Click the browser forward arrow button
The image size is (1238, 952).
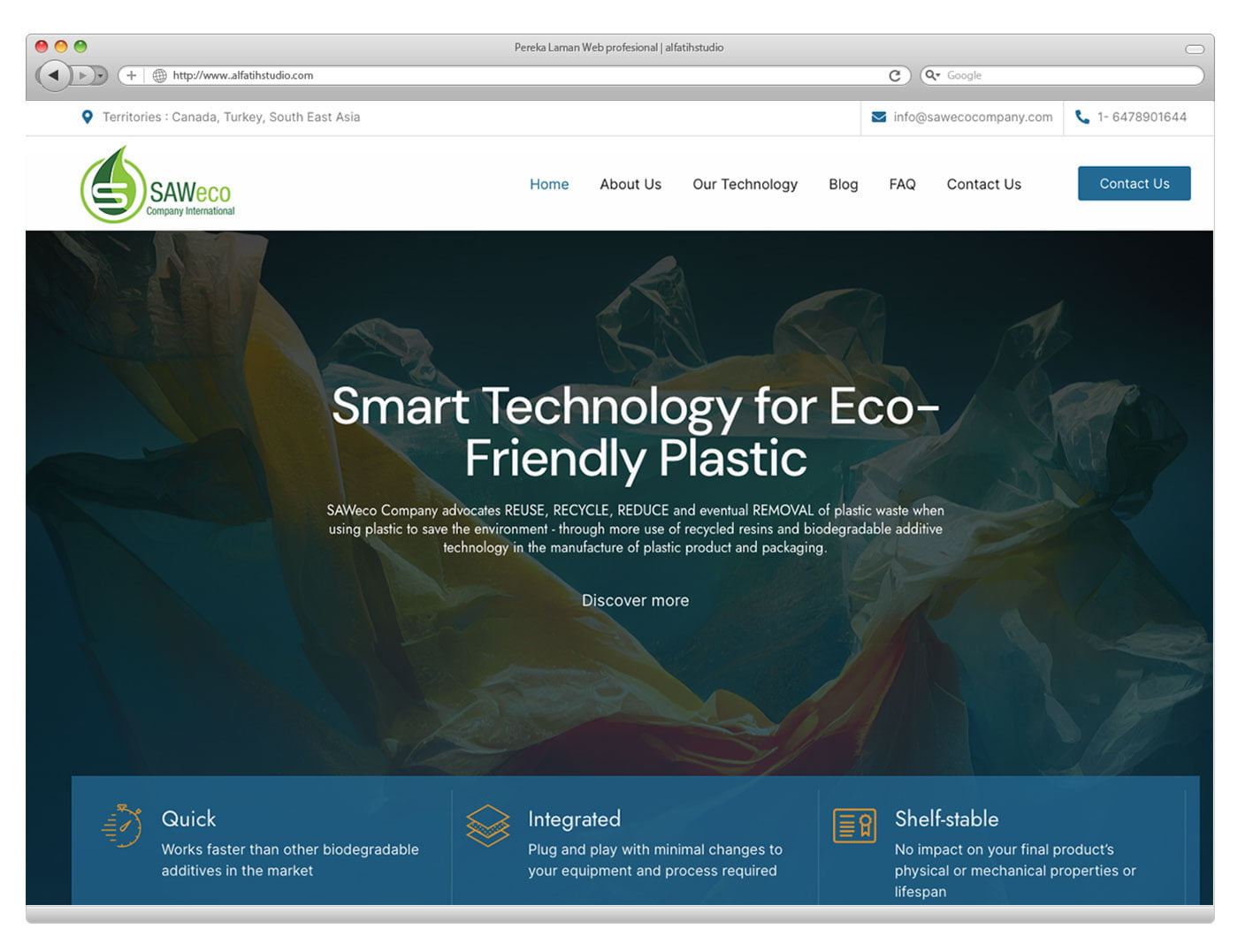(x=82, y=75)
